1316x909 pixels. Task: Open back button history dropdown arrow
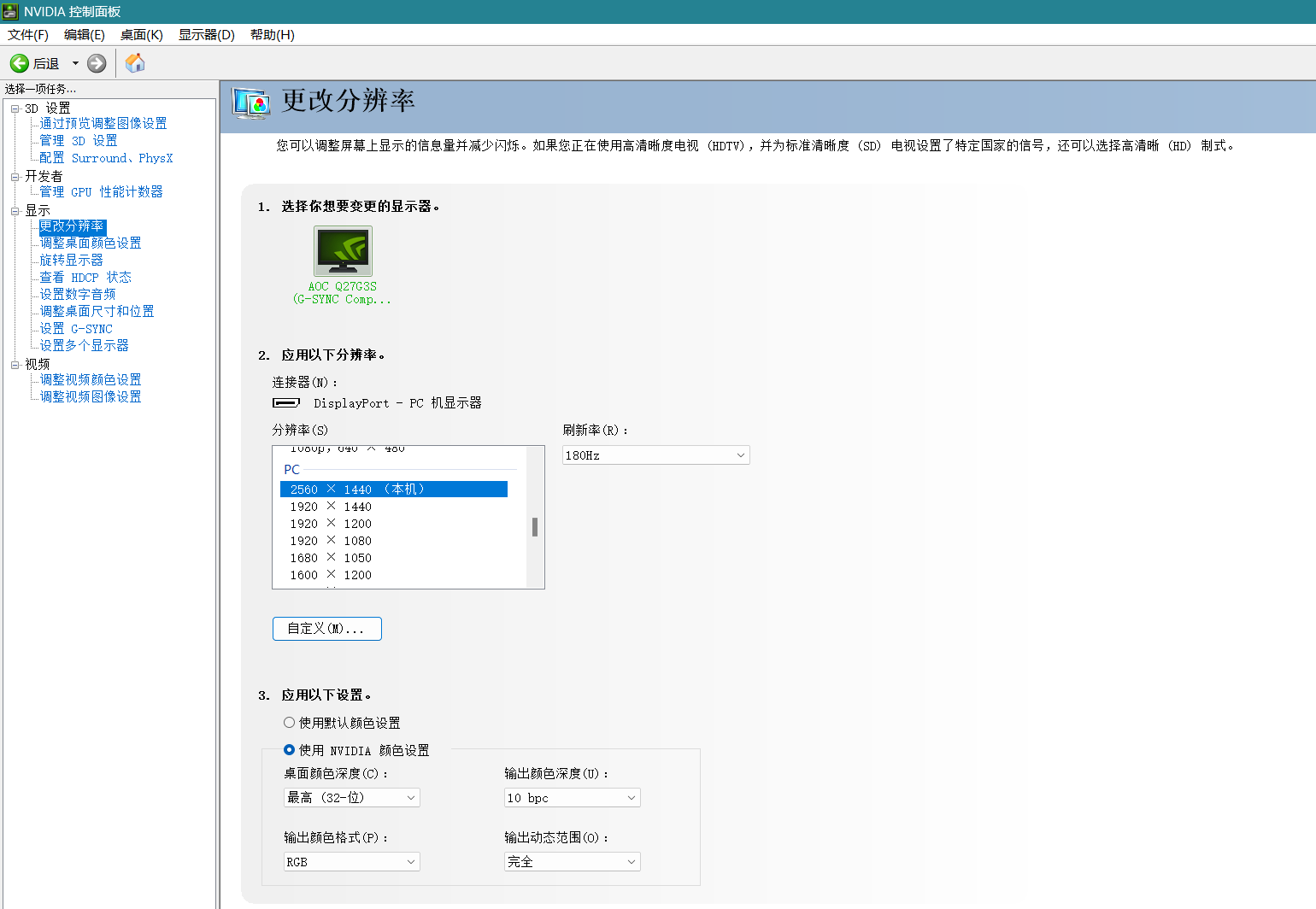[x=75, y=63]
